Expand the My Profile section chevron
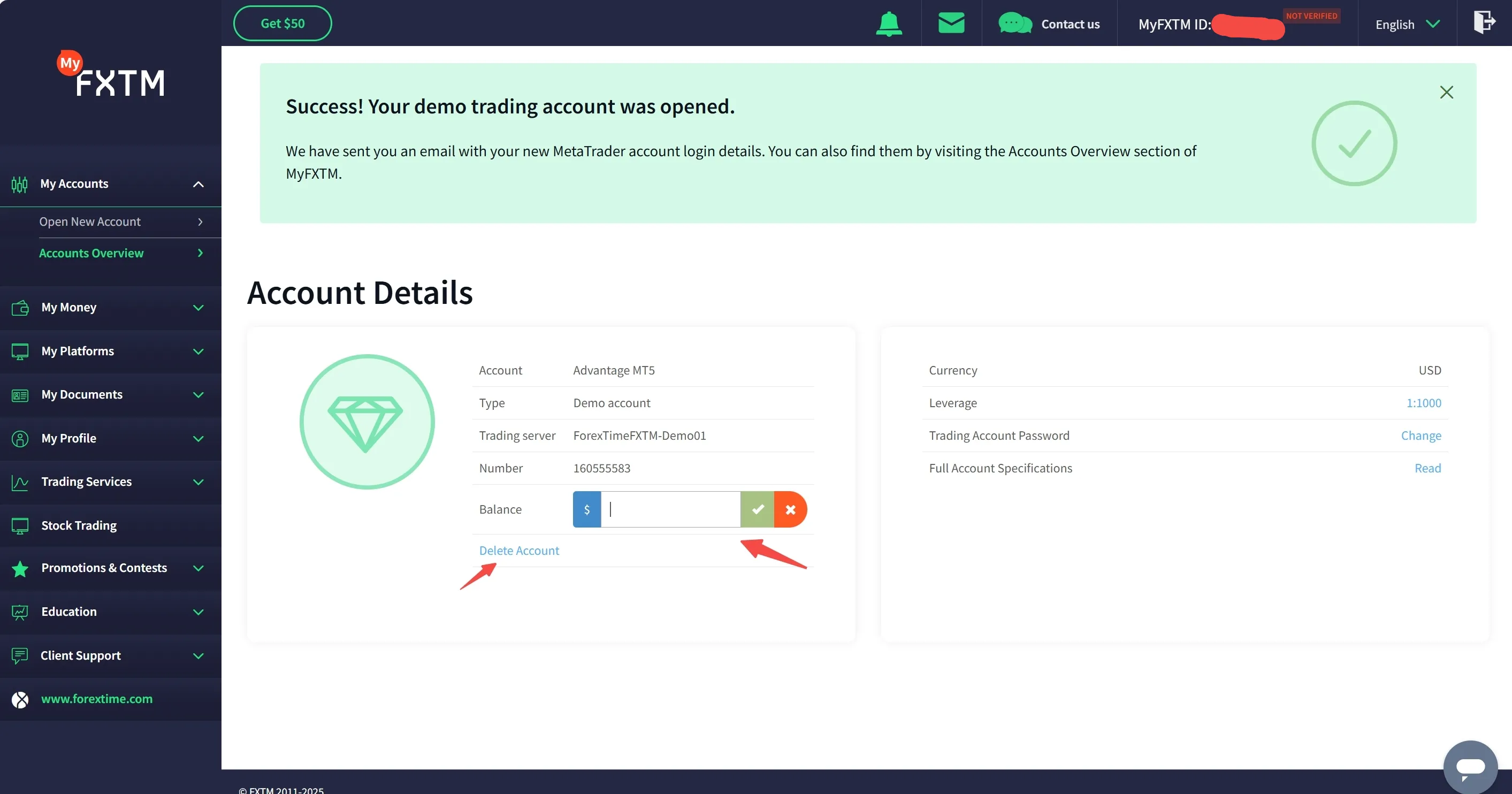Viewport: 1512px width, 794px height. coord(198,438)
